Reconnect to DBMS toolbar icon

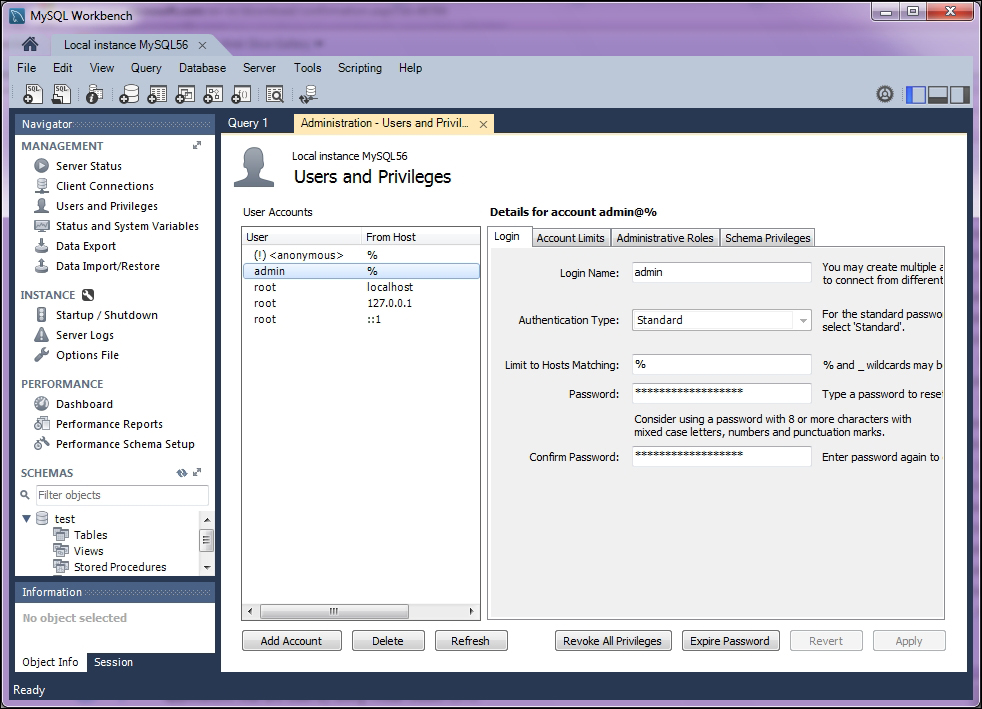click(308, 94)
